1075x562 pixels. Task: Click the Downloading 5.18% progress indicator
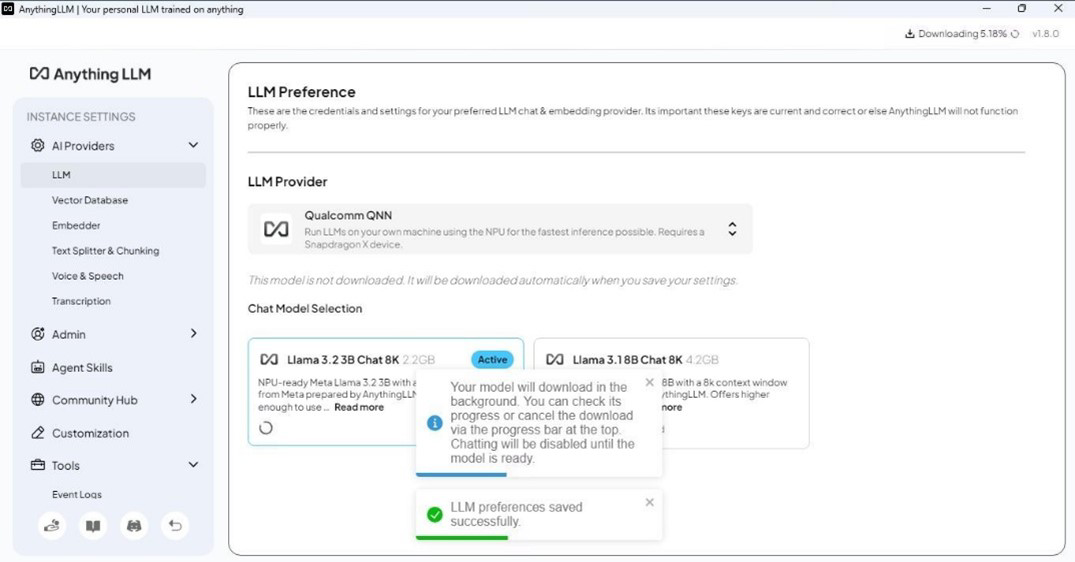tap(962, 34)
